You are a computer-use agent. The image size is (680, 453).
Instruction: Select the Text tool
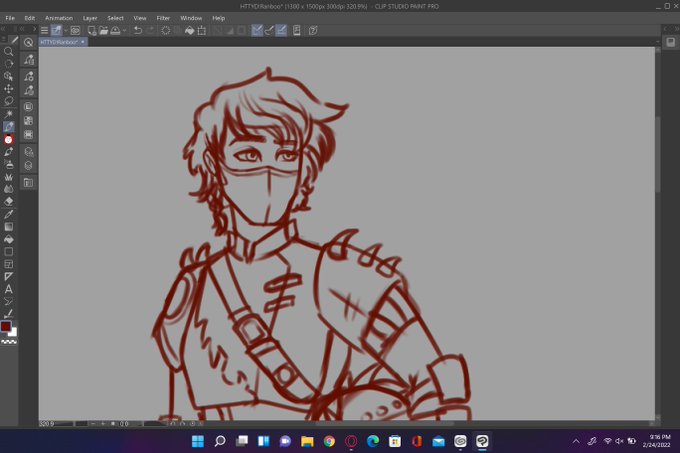(x=8, y=289)
